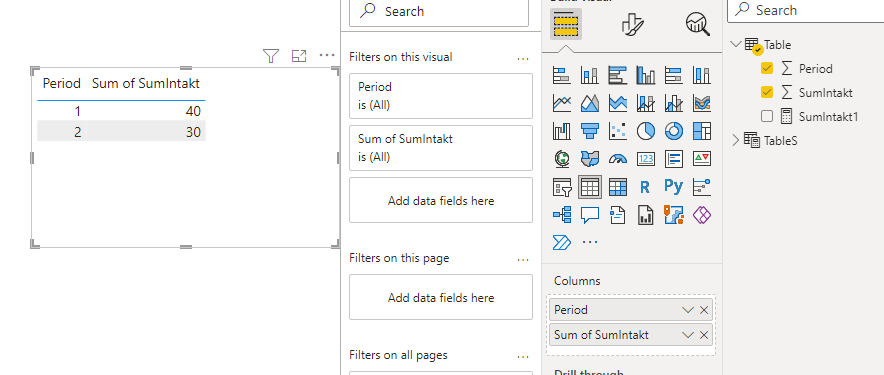Select the donut chart visual
Image resolution: width=884 pixels, height=375 pixels.
coord(674,131)
